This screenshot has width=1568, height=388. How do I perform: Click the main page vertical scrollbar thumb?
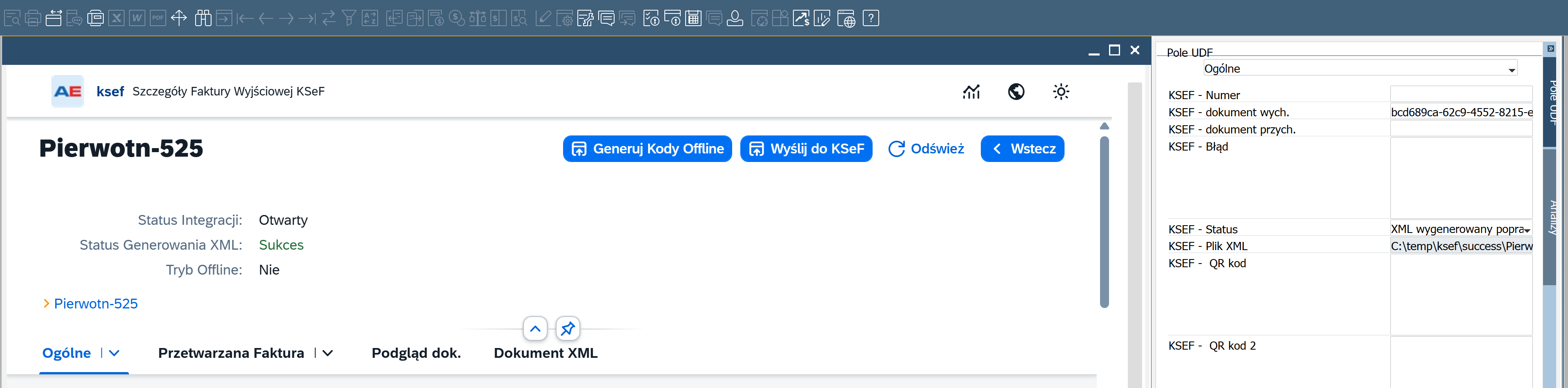click(x=1104, y=222)
